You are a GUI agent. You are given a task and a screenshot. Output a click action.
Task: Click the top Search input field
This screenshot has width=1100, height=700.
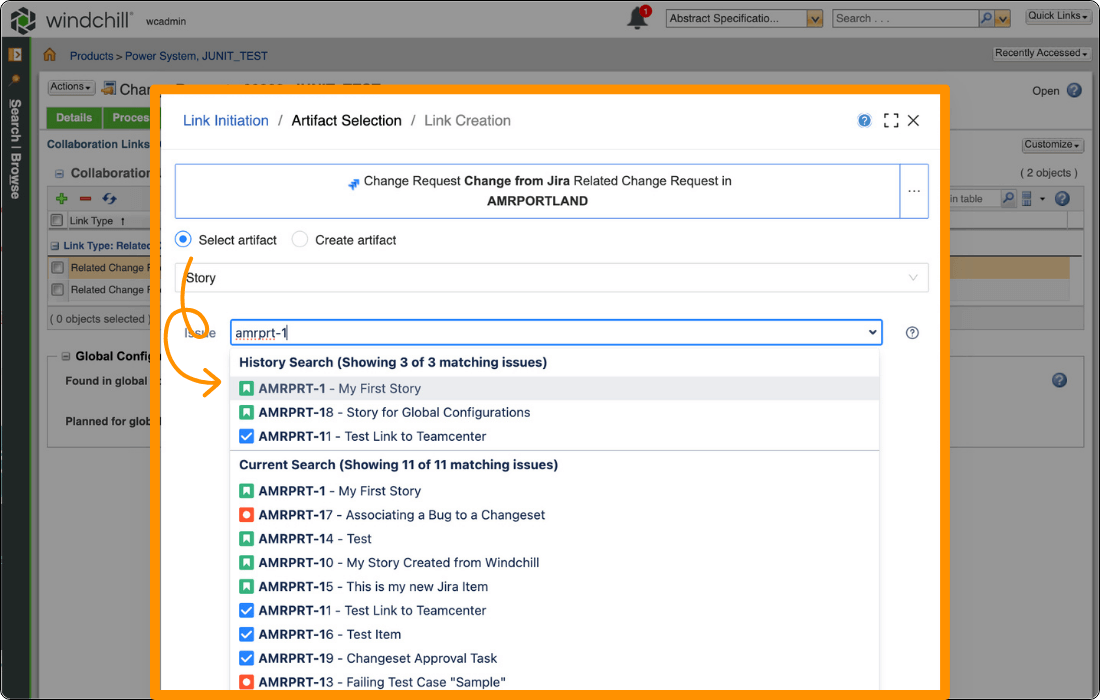[900, 17]
